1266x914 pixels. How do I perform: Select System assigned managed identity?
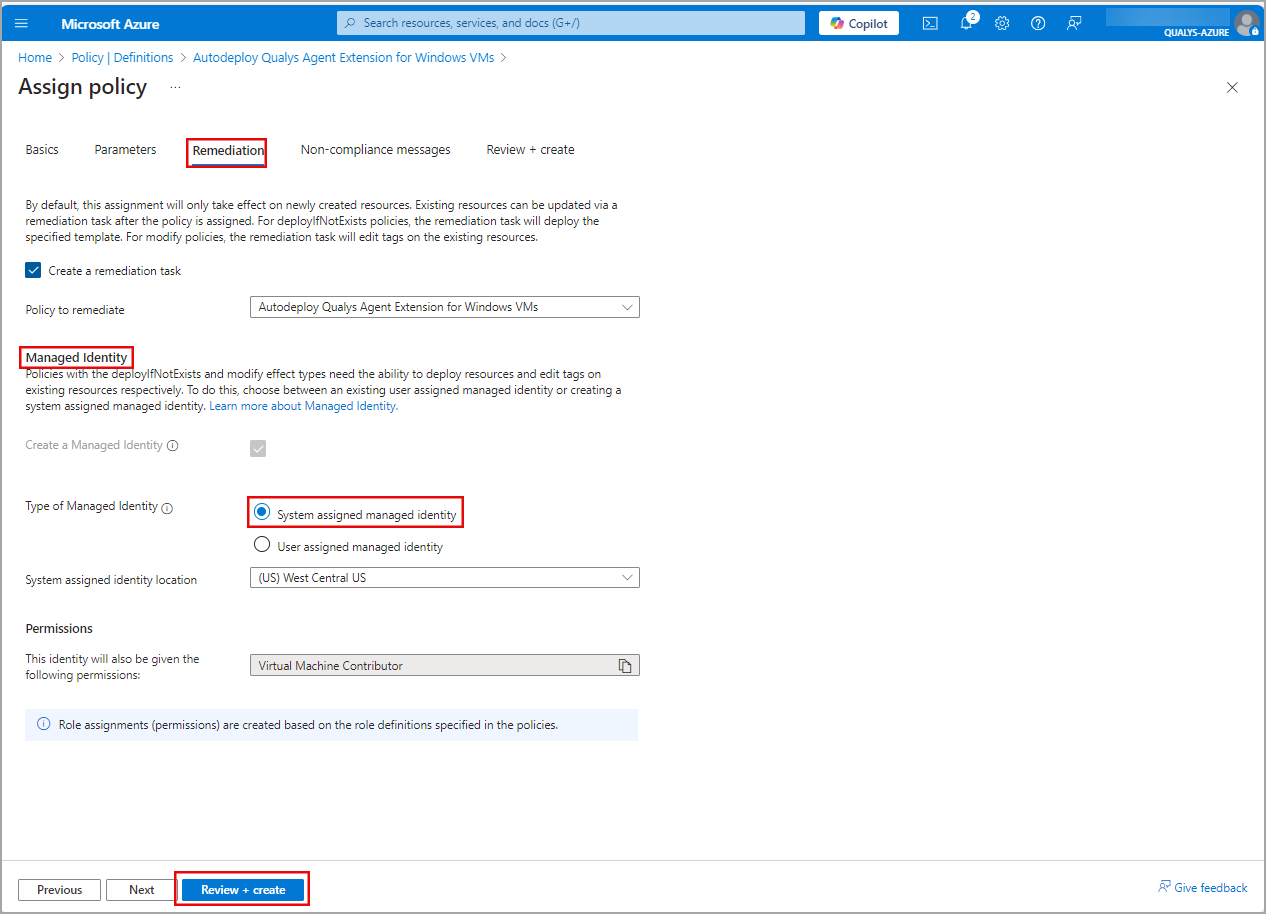[261, 512]
